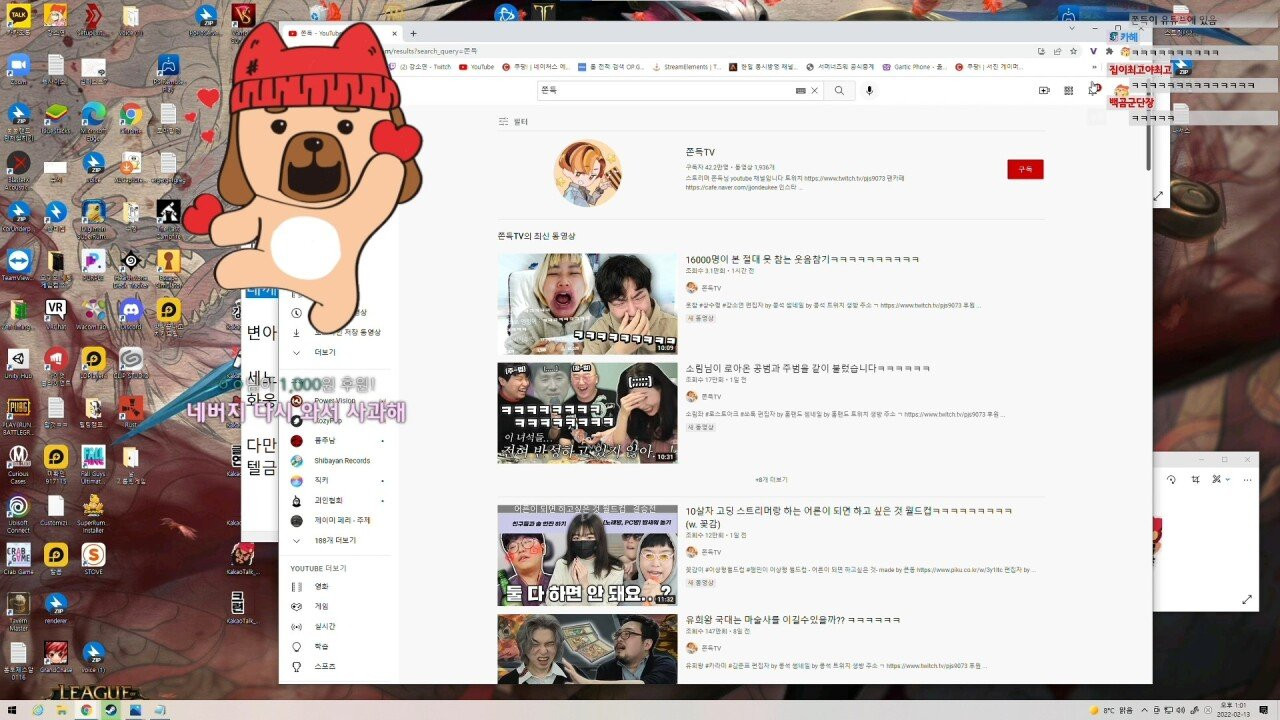This screenshot has width=1280, height=720.
Task: Subscribe with the red 구독 button
Action: click(1025, 169)
